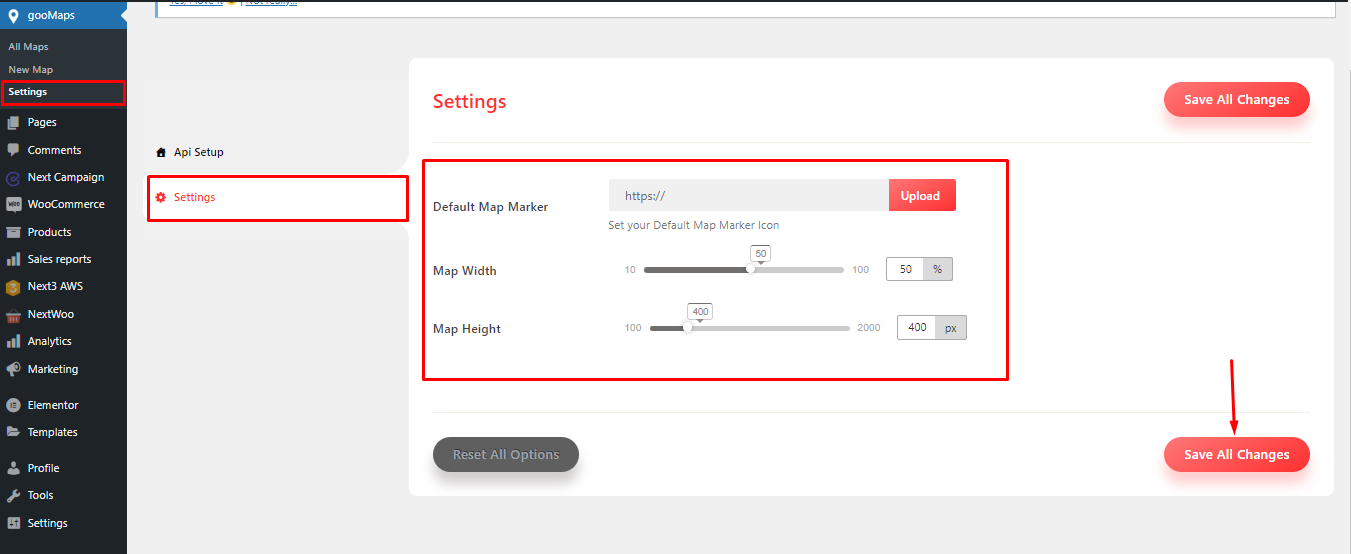Open the Next3 AWS menu label
This screenshot has width=1351, height=554.
click(55, 286)
